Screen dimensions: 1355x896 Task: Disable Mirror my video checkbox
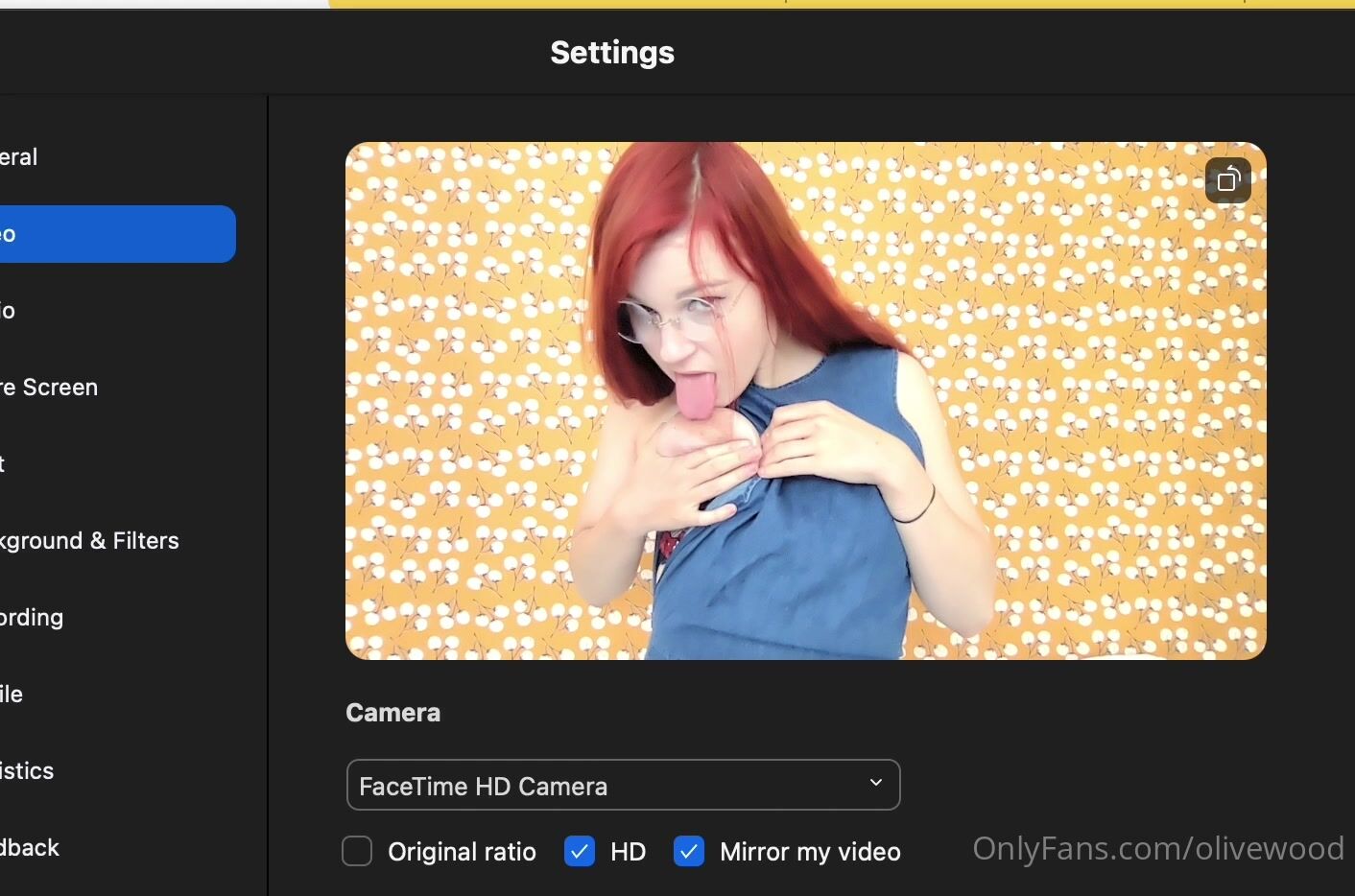pyautogui.click(x=689, y=851)
